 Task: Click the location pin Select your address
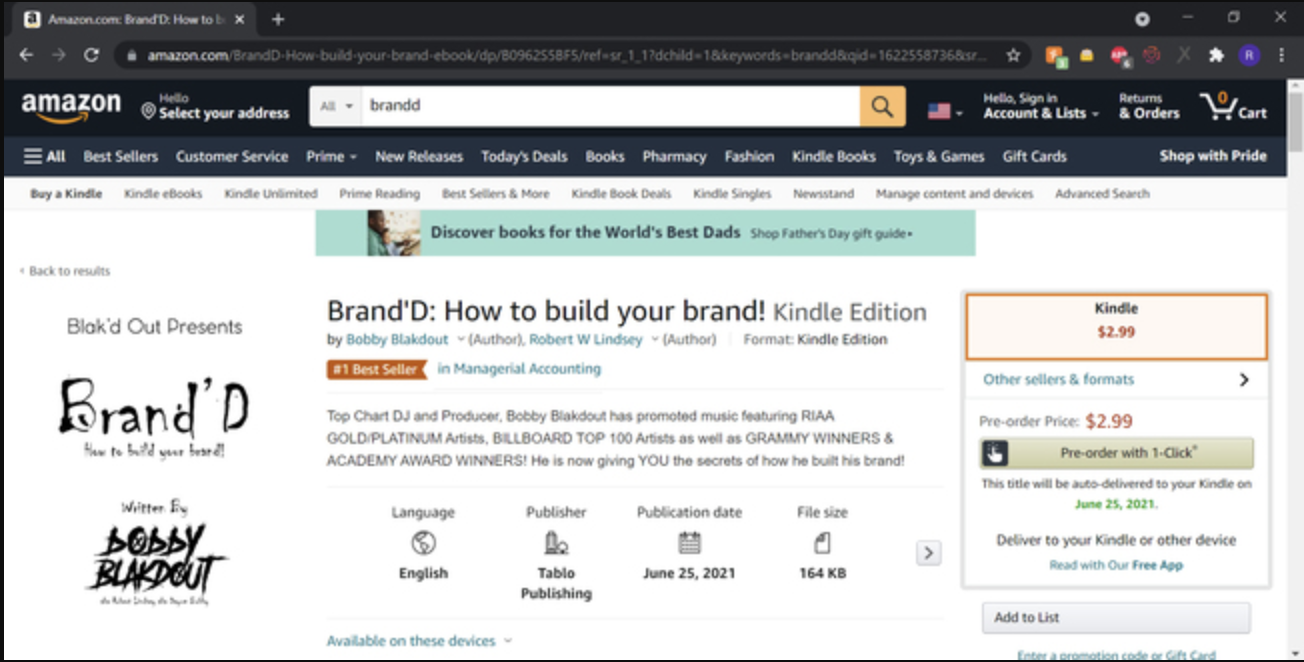point(216,107)
